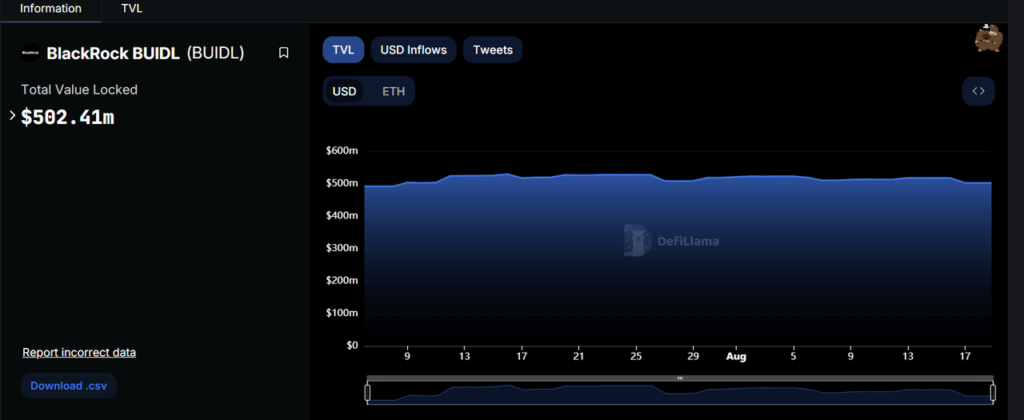This screenshot has width=1024, height=420.
Task: Click the llama mascot avatar icon
Action: click(x=989, y=39)
